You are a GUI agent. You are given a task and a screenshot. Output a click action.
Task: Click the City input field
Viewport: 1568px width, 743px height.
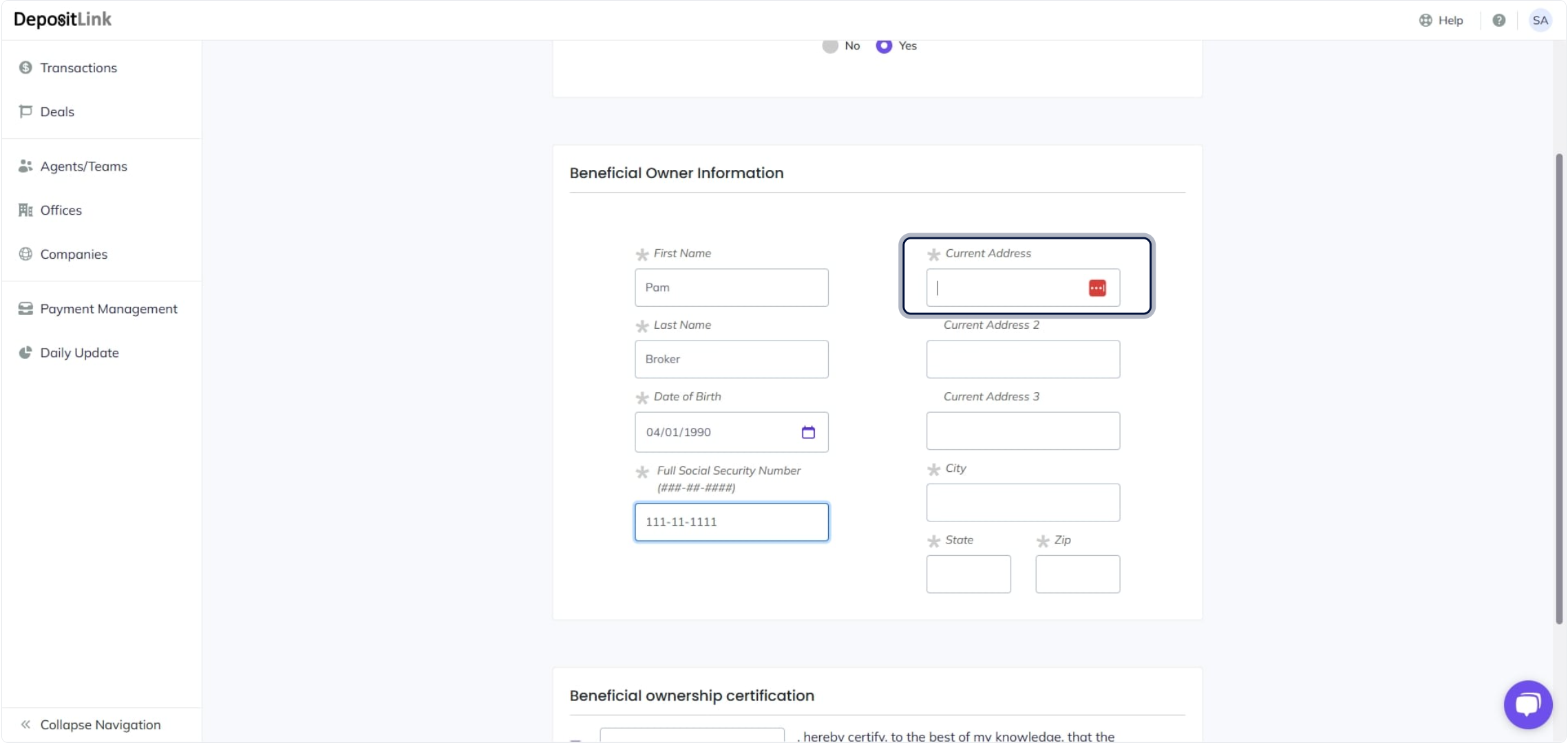coord(1022,502)
